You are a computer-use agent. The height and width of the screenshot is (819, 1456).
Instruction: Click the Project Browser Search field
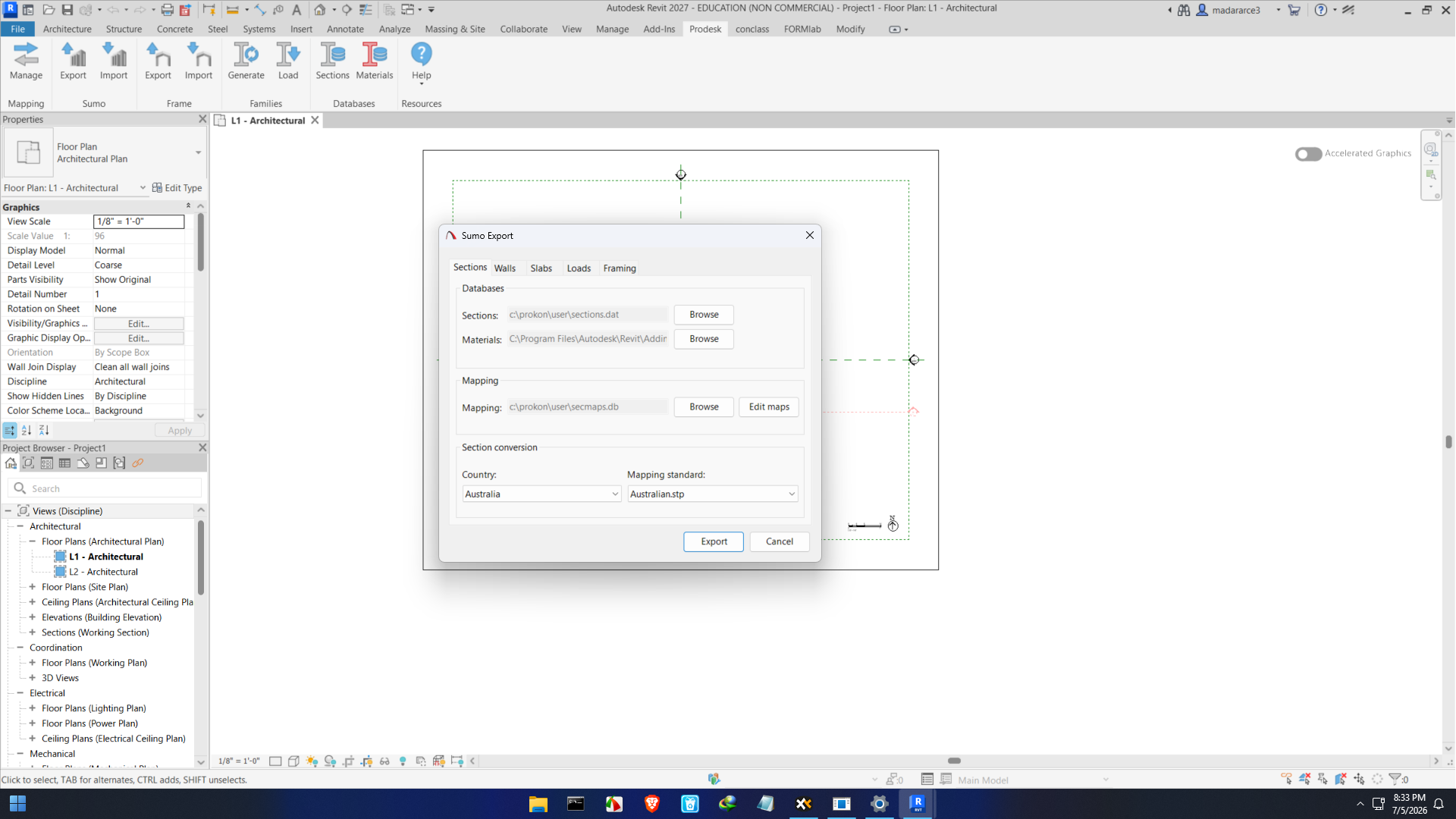105,488
